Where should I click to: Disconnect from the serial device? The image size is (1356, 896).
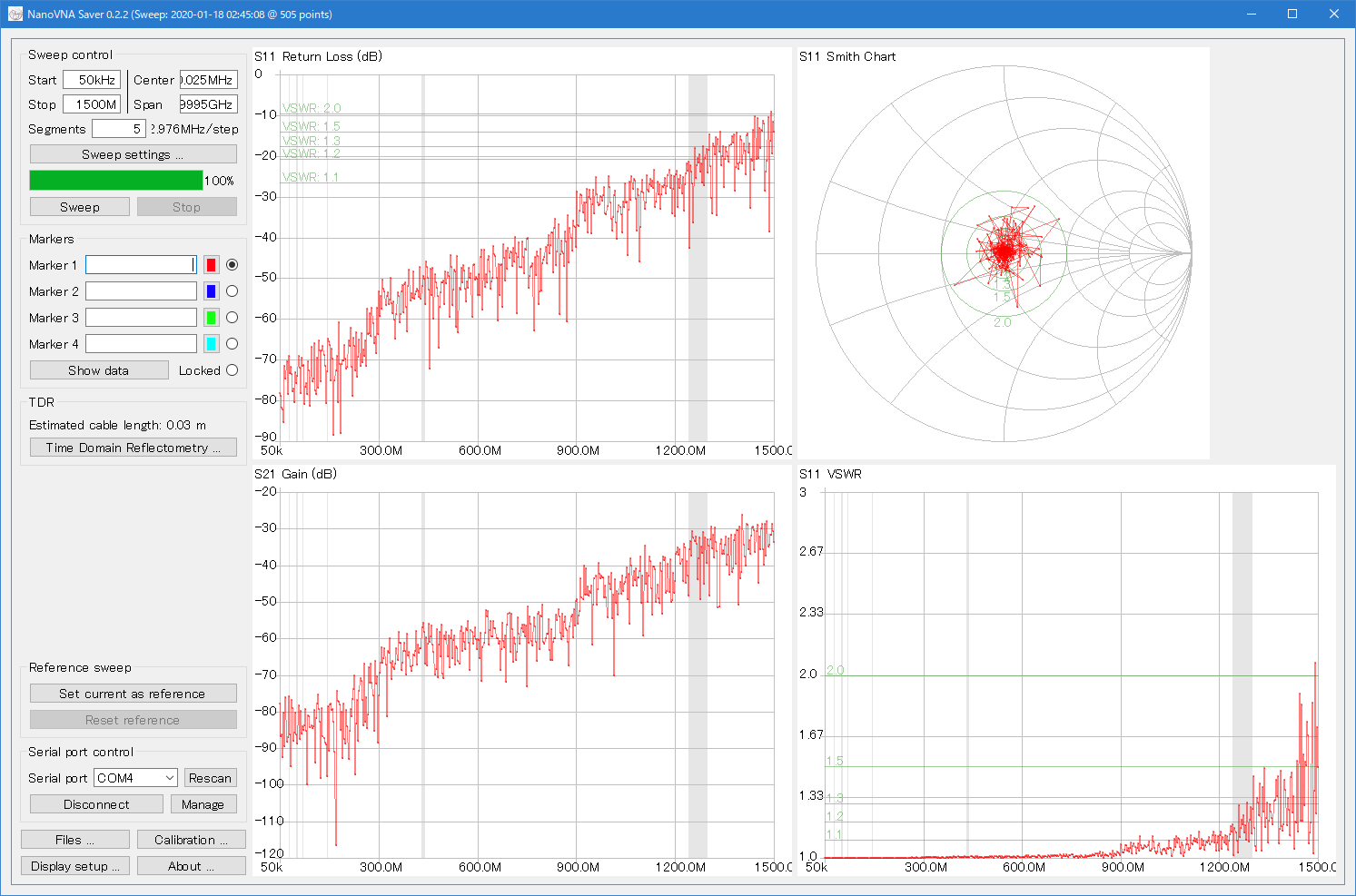pos(97,804)
